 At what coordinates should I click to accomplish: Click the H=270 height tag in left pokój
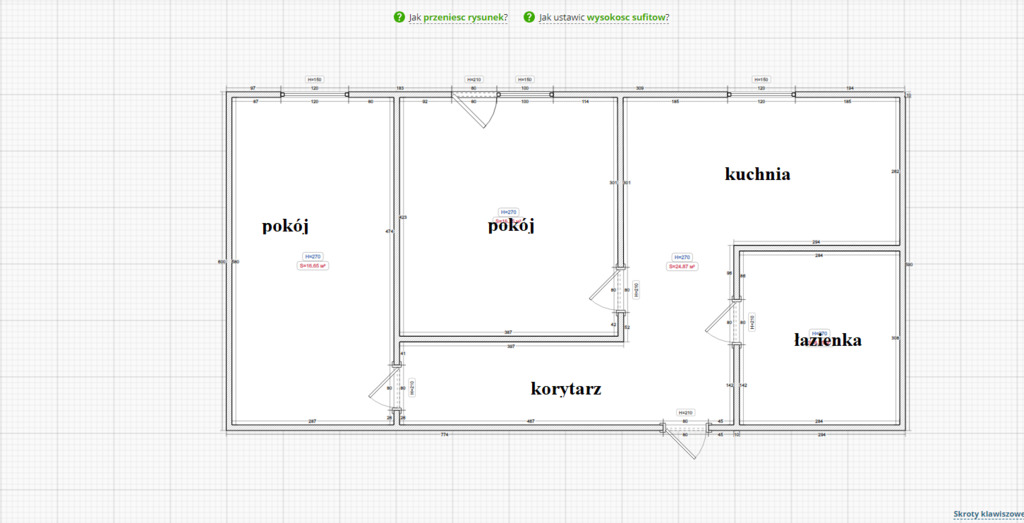click(312, 257)
